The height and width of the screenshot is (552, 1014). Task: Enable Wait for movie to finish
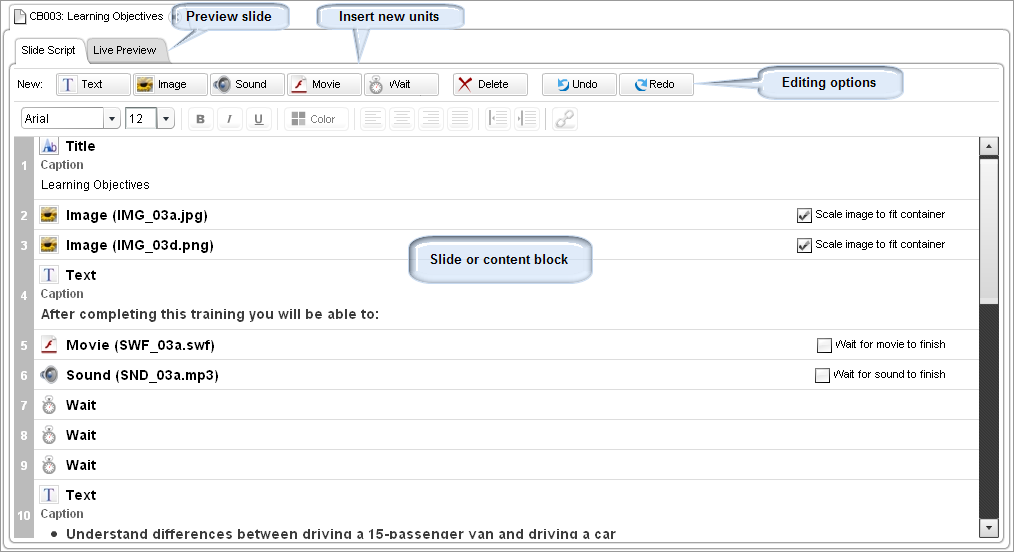(824, 345)
